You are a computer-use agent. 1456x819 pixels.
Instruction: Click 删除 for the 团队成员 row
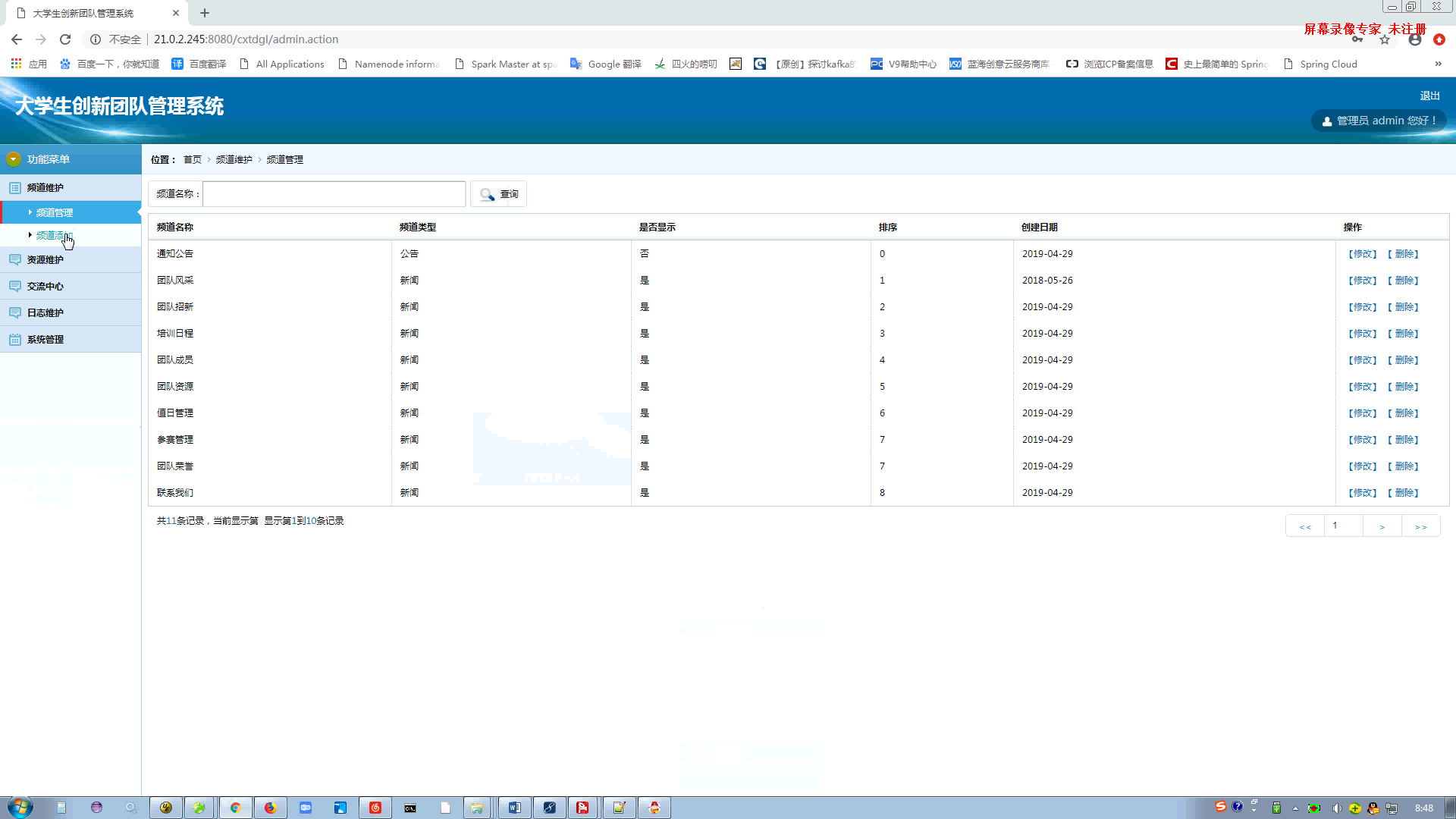[1403, 360]
